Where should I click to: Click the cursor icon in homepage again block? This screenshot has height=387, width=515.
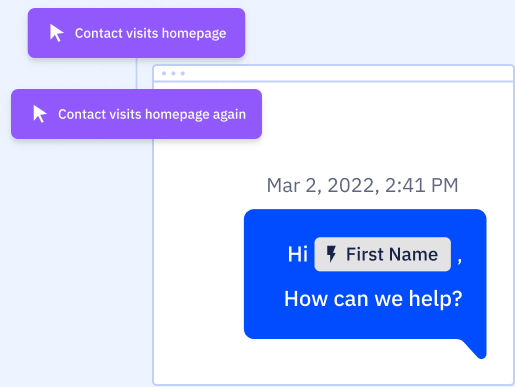click(x=40, y=114)
